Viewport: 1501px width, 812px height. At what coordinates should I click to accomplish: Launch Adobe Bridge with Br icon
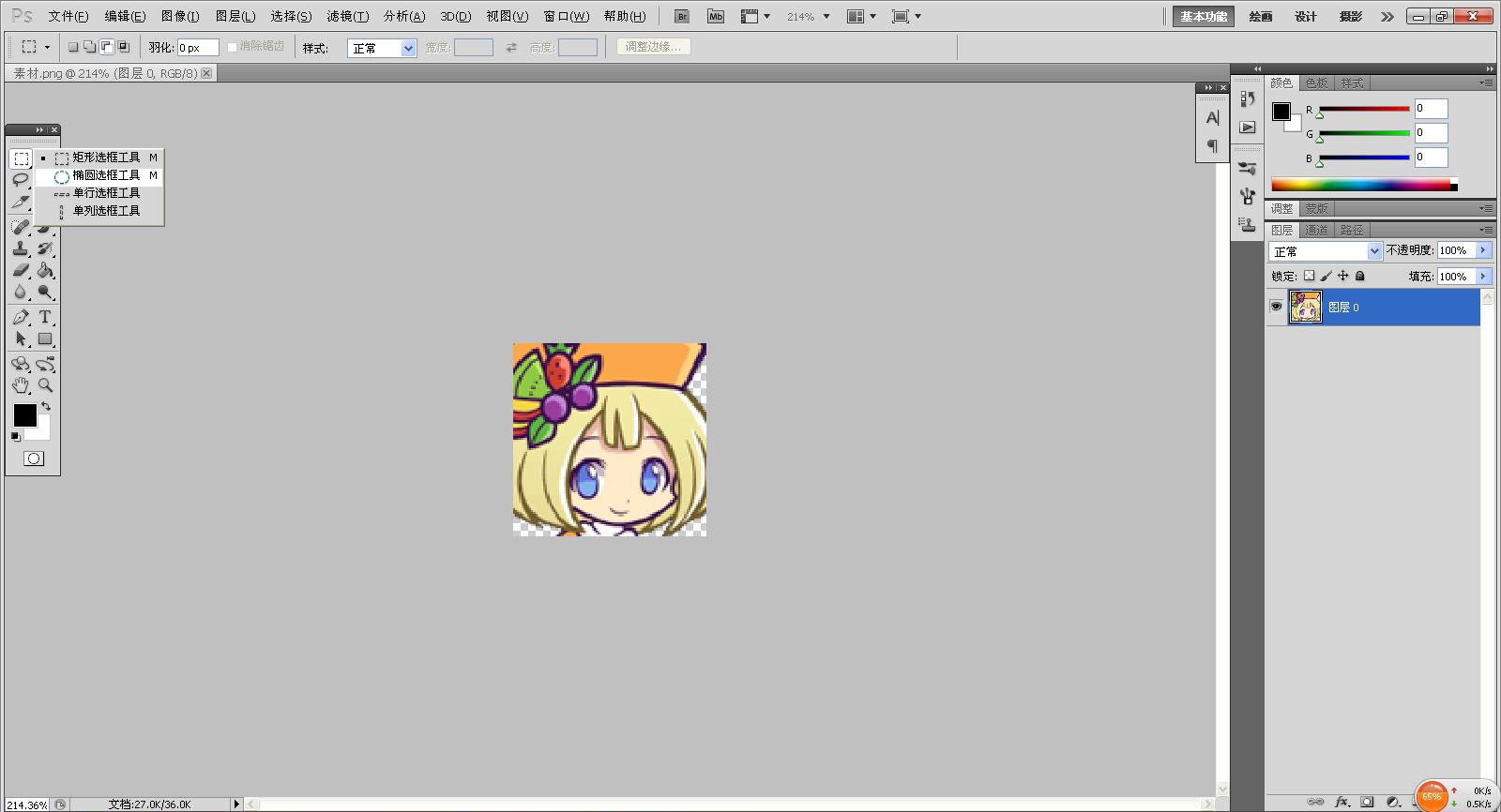(x=682, y=16)
